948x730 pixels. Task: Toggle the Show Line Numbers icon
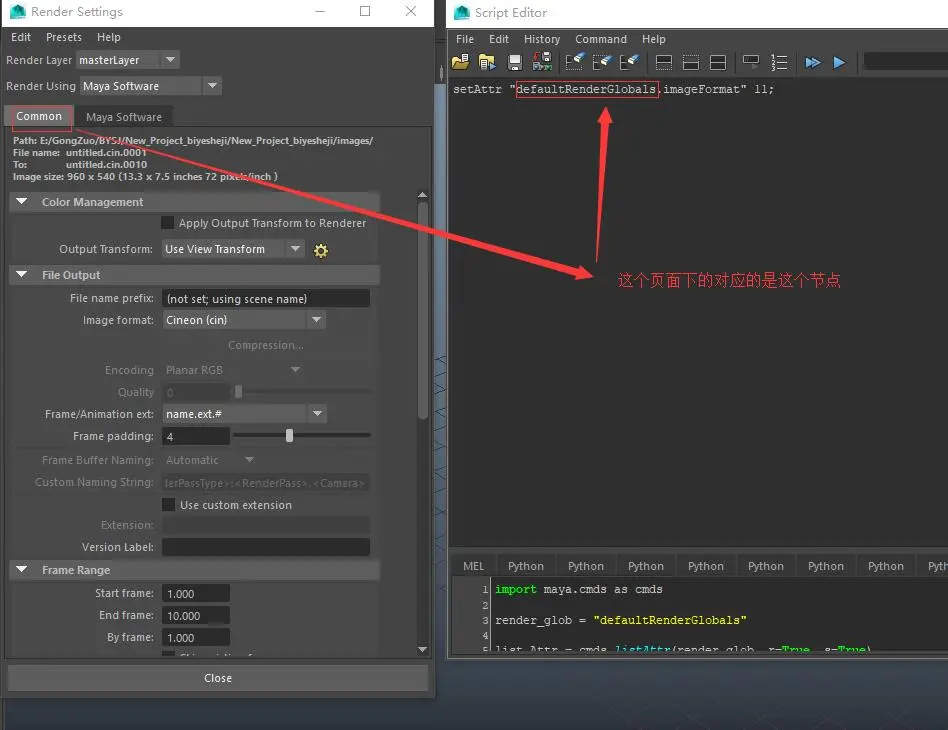pos(779,62)
